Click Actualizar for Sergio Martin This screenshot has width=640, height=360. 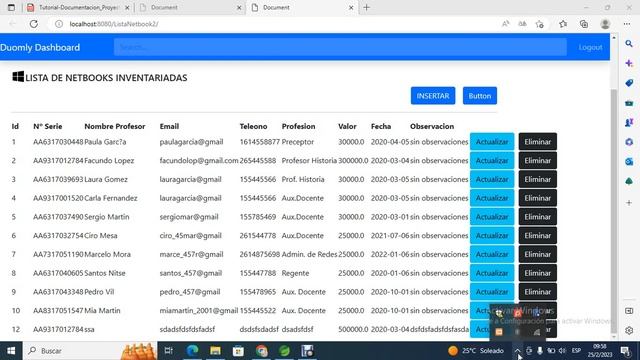tap(492, 217)
